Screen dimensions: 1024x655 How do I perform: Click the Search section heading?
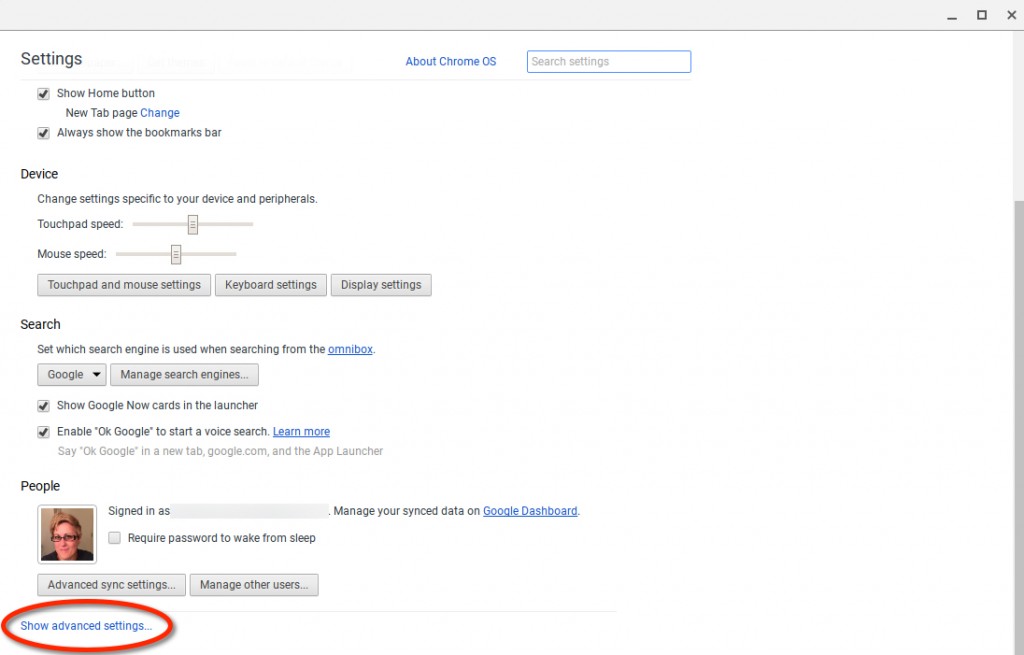(40, 325)
